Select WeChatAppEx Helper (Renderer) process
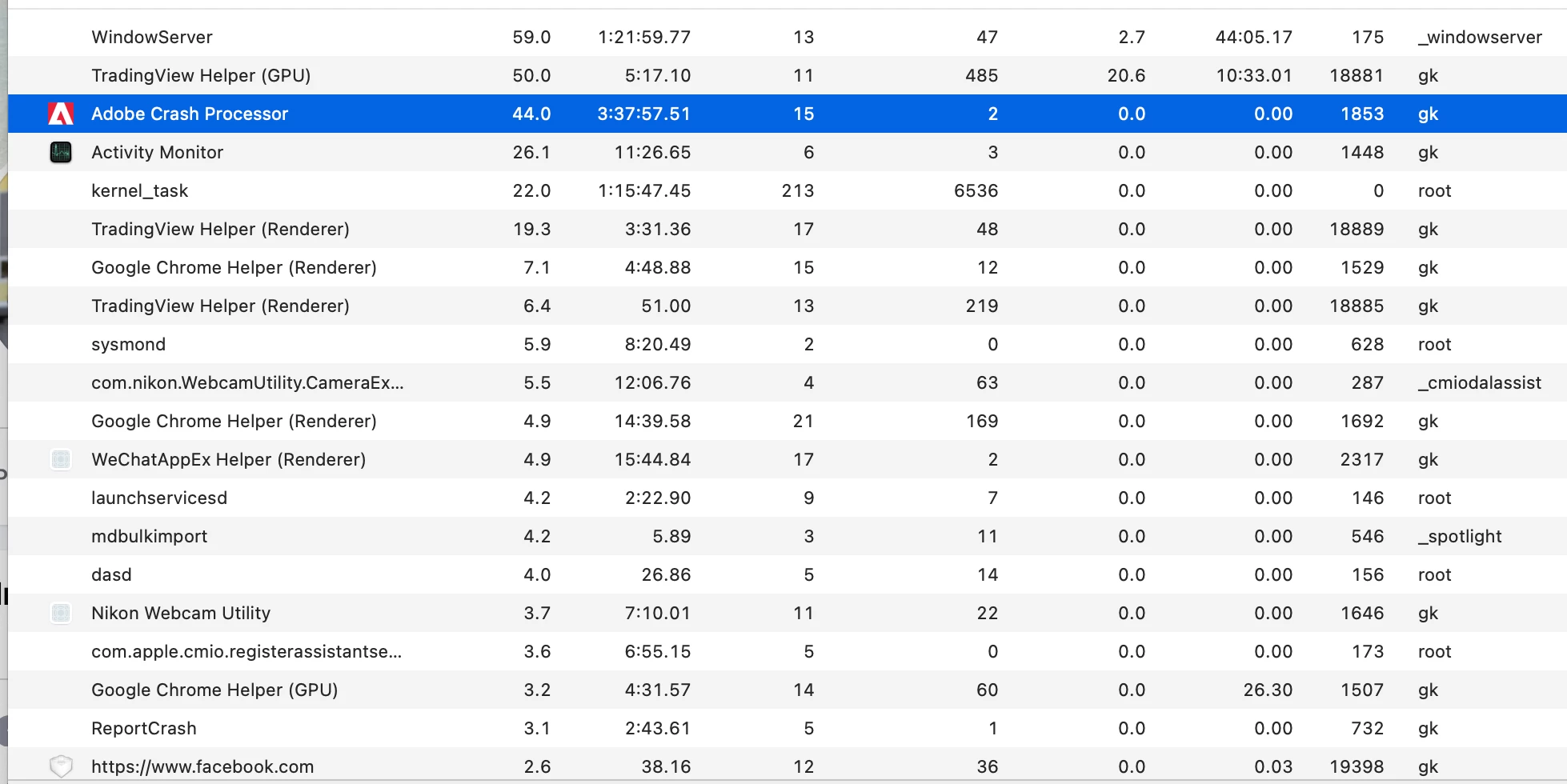This screenshot has height=784, width=1567. (788, 459)
